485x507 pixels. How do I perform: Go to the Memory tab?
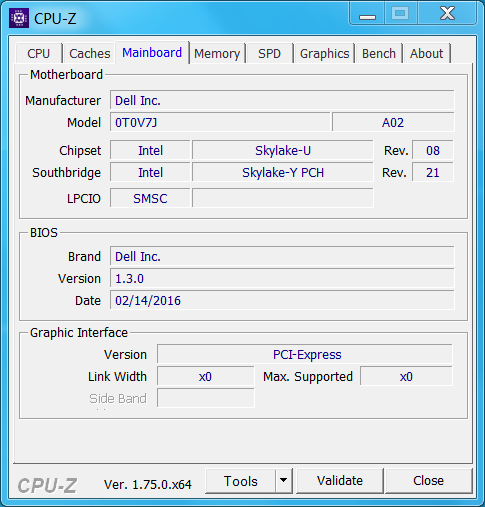pyautogui.click(x=217, y=54)
